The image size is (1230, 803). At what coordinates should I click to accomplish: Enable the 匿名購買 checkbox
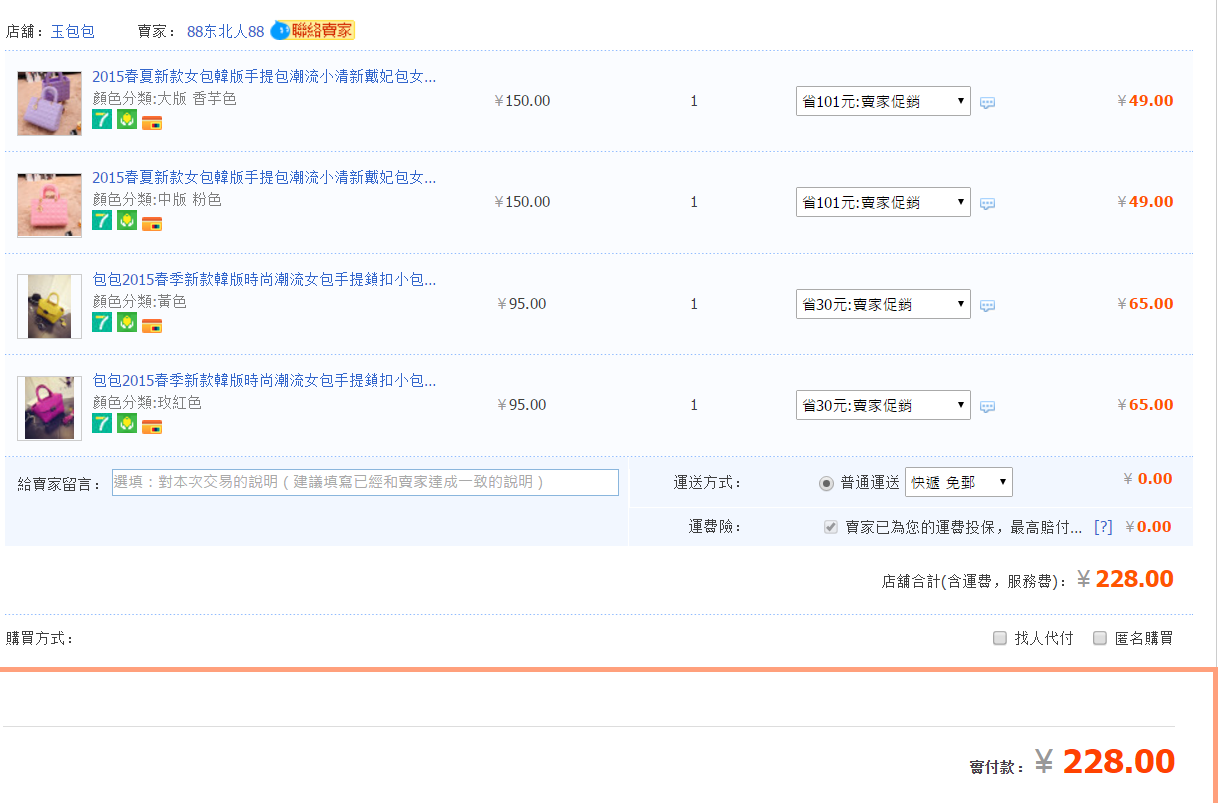click(x=1100, y=638)
